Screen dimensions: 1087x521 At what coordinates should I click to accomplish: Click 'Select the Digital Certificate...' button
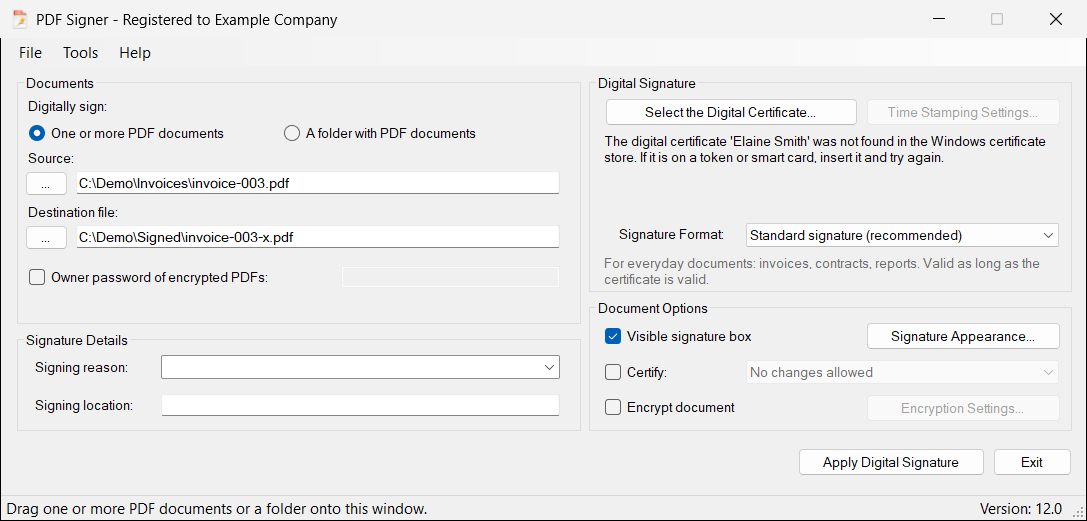pos(731,112)
